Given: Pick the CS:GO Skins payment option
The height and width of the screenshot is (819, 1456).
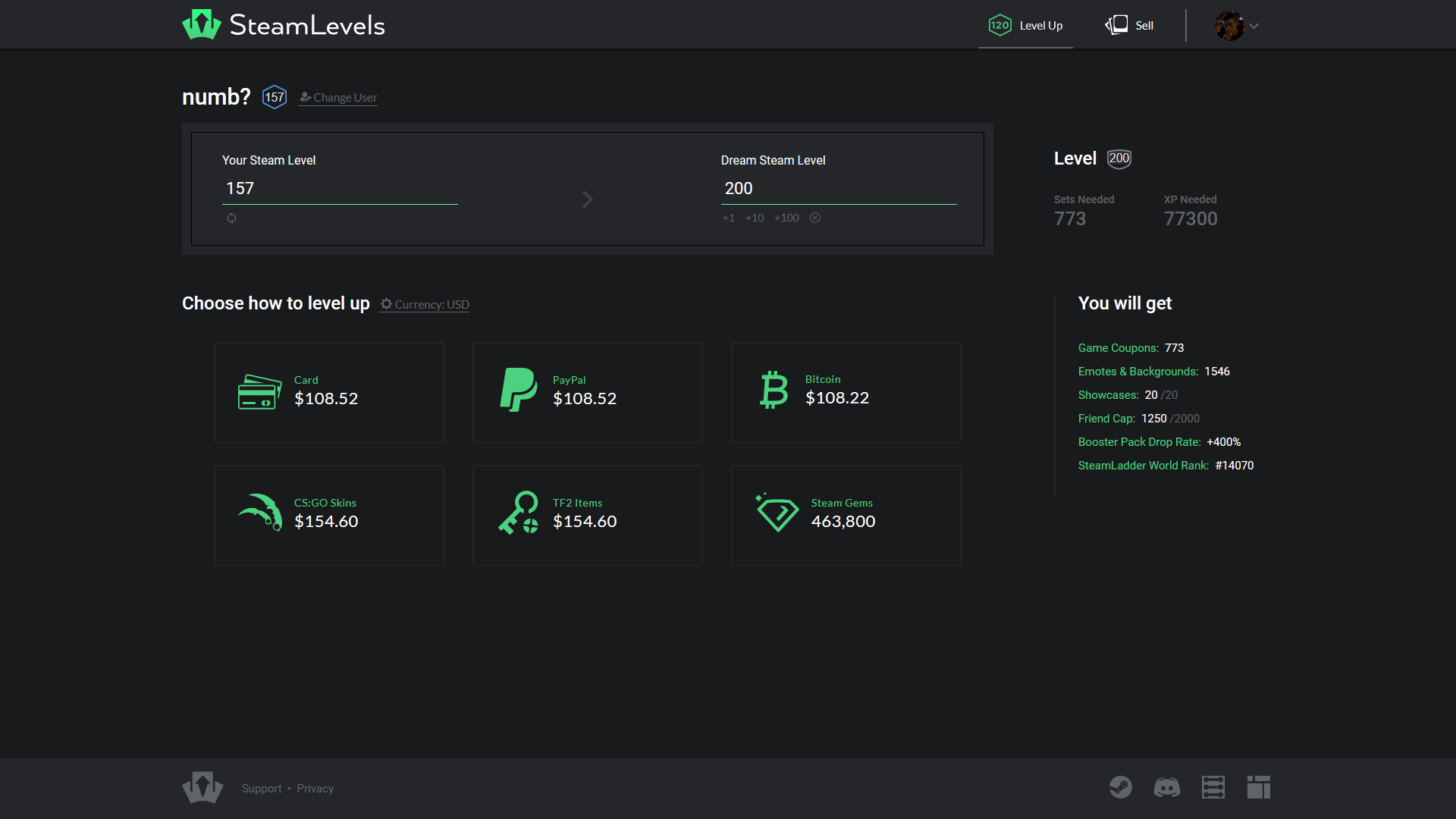Looking at the screenshot, I should click(328, 515).
